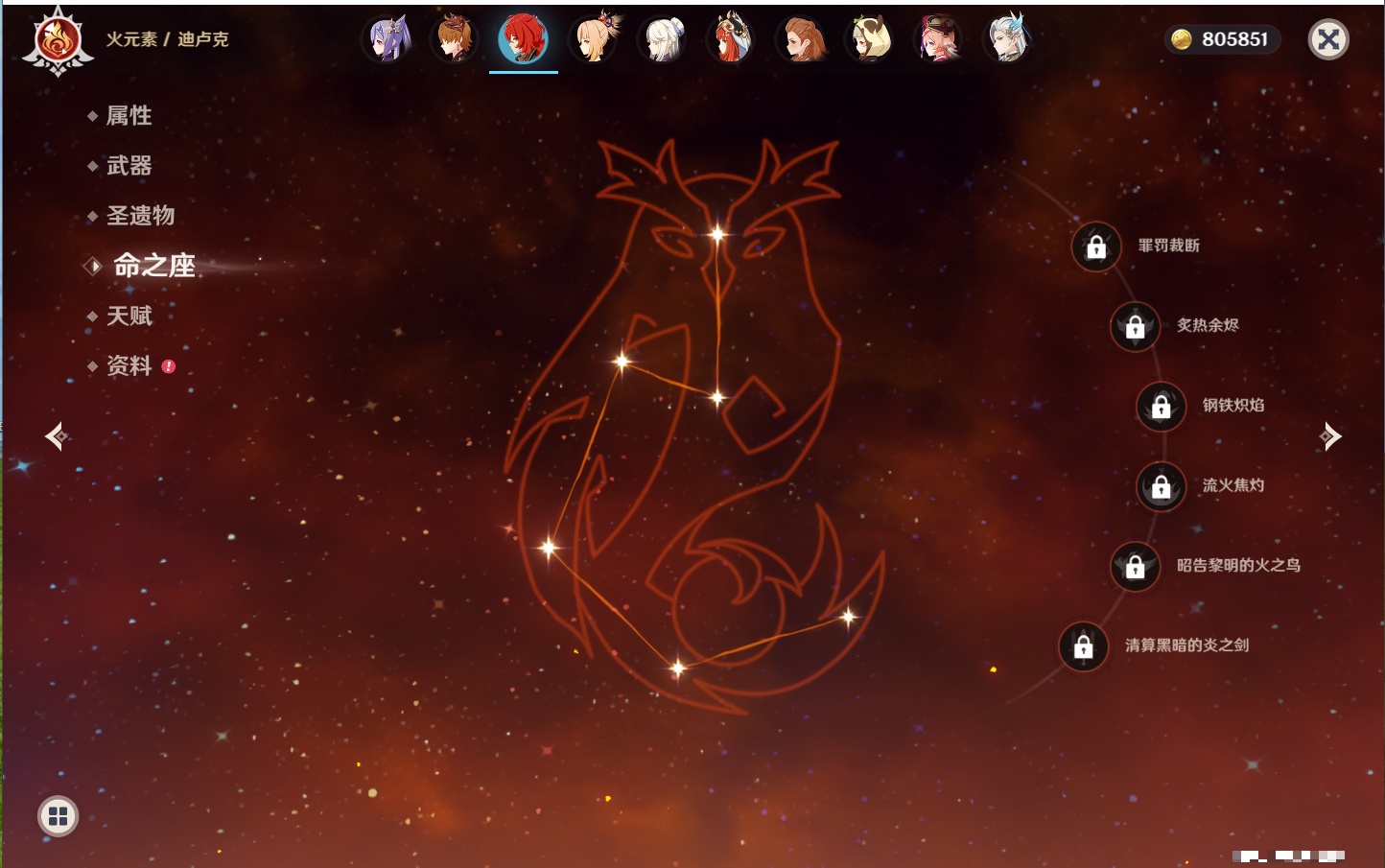Go to previous character with left arrow
The image size is (1385, 868).
pyautogui.click(x=57, y=436)
